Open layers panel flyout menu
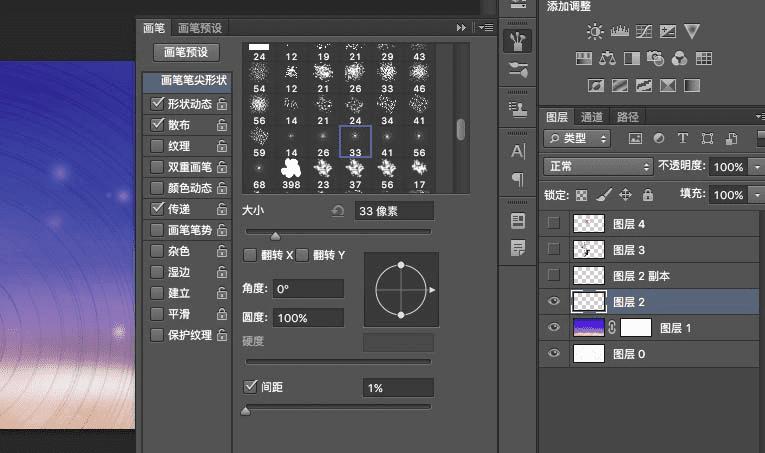This screenshot has width=765, height=453. (x=760, y=116)
